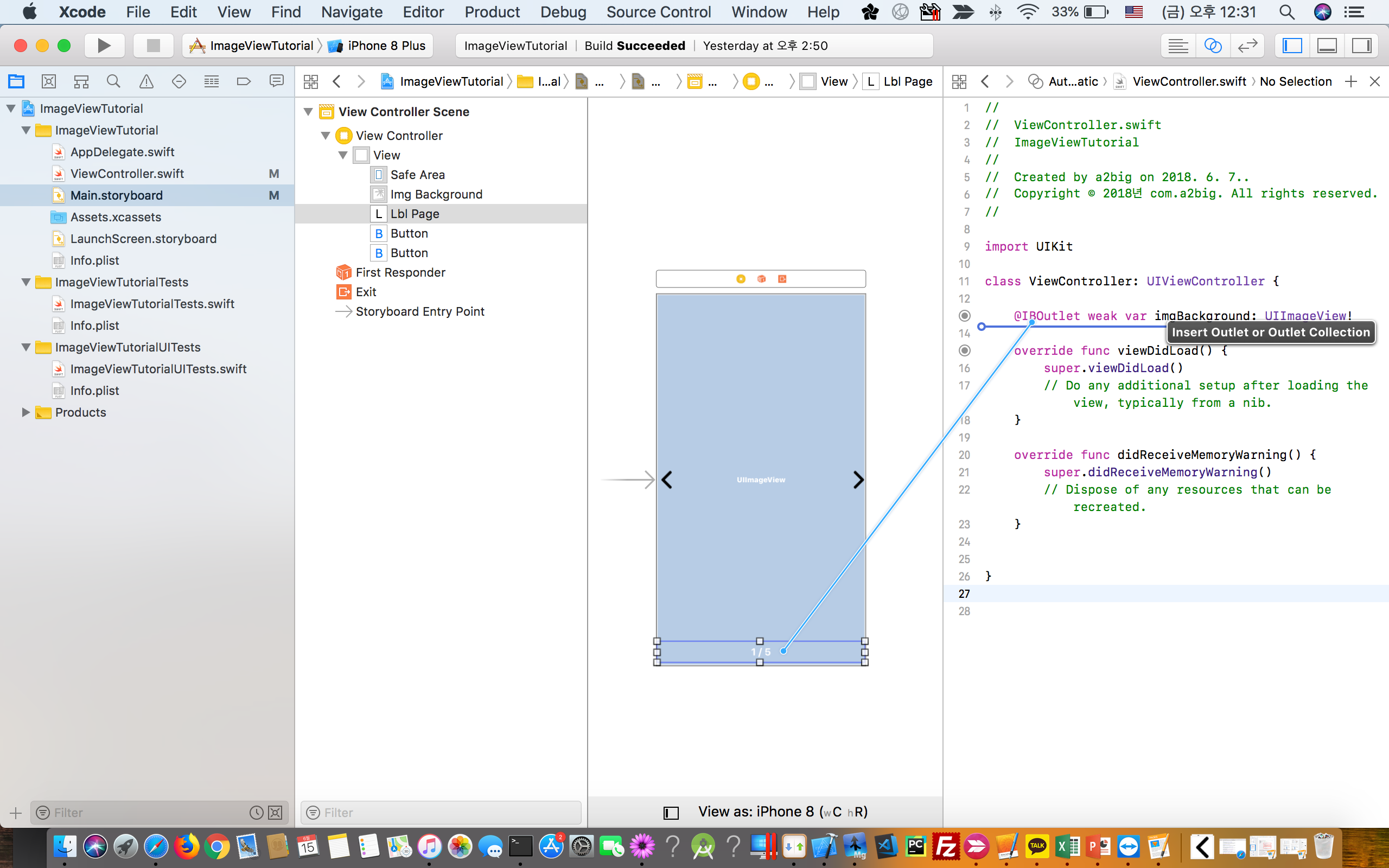Open the Editor menu
Image resolution: width=1389 pixels, height=868 pixels.
click(x=423, y=12)
